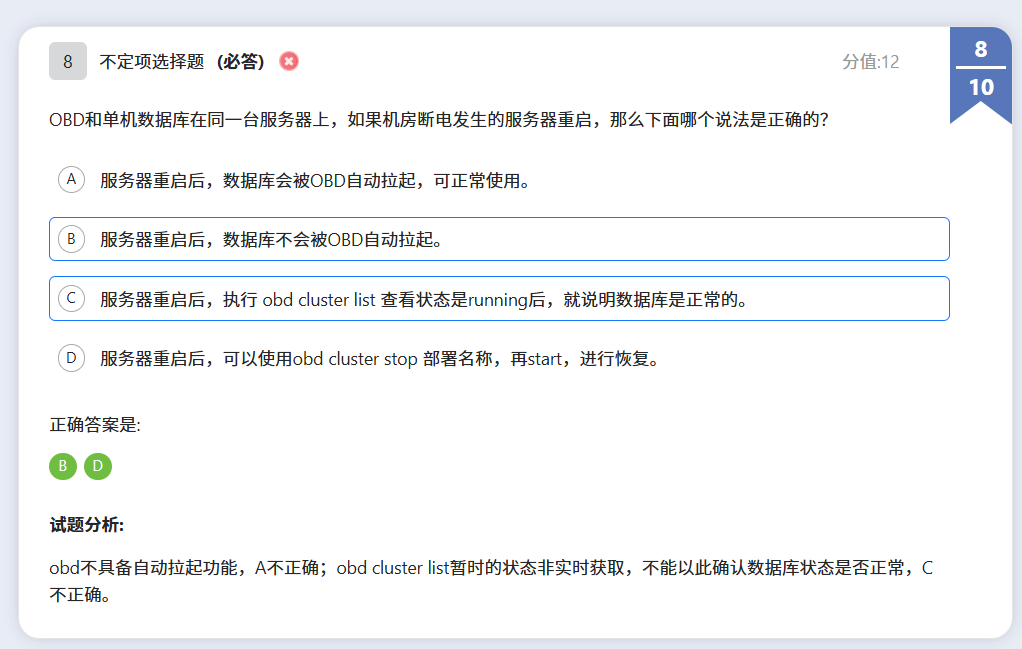This screenshot has width=1022, height=649.
Task: Click option A text about OBD auto-restart
Action: click(314, 180)
